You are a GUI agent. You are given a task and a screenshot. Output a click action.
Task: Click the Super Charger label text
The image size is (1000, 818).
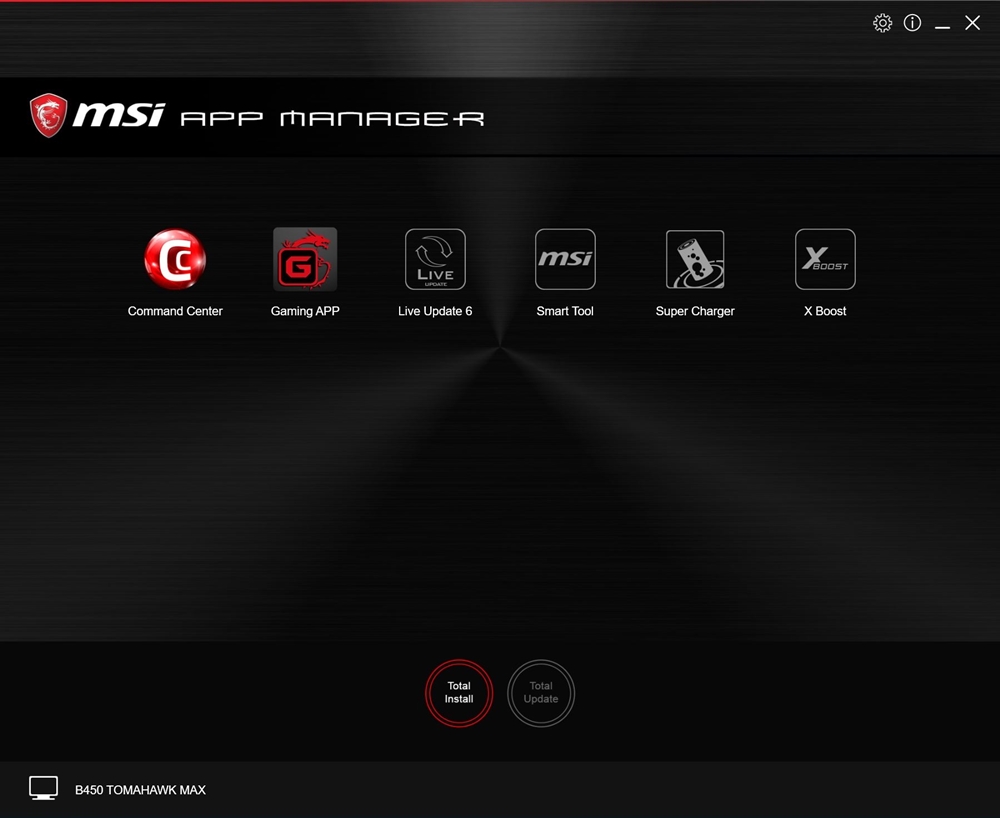695,311
